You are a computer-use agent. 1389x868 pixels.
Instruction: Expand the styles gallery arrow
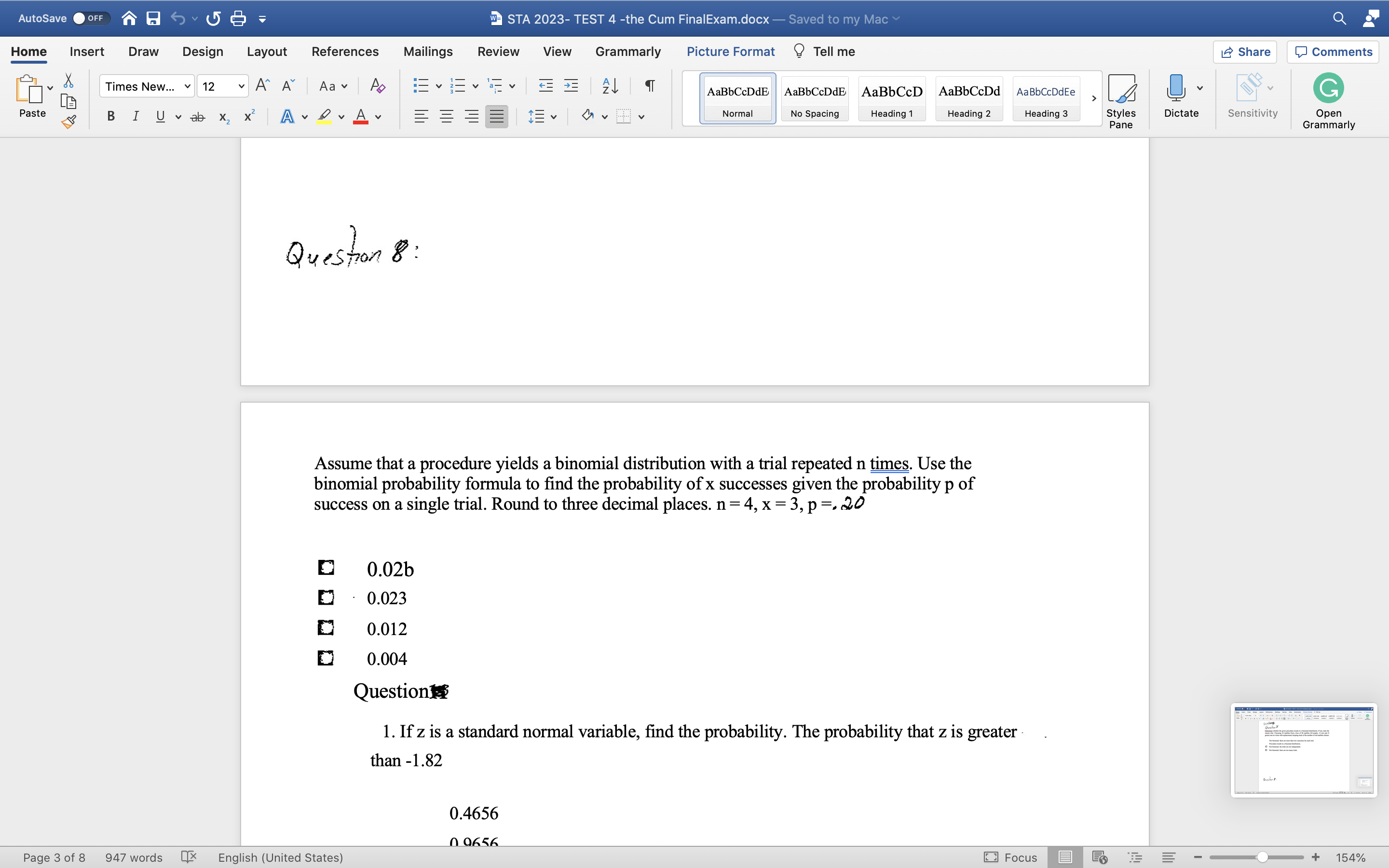tap(1093, 98)
